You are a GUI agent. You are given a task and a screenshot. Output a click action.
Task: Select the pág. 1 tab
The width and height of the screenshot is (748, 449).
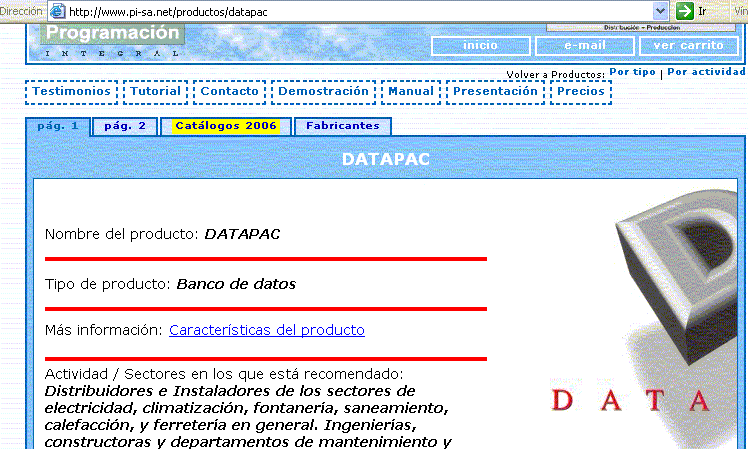click(58, 126)
